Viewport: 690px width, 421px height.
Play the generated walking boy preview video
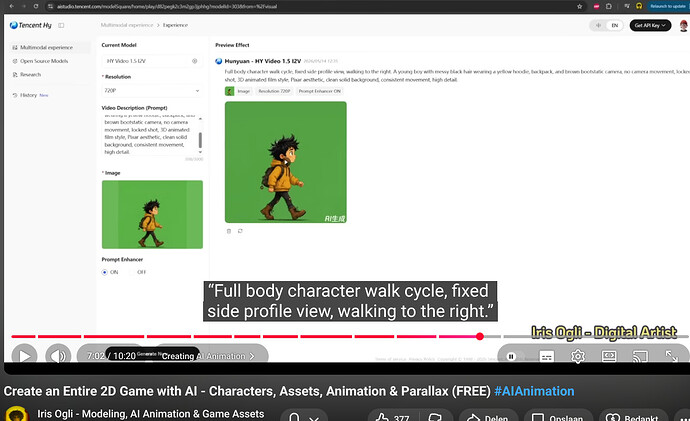[286, 162]
